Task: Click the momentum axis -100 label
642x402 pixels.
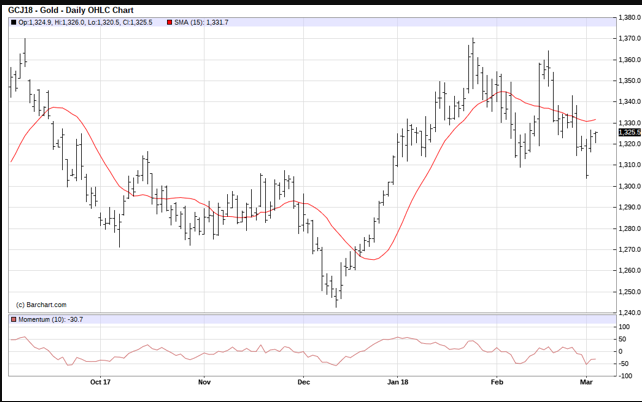Action: pos(624,375)
